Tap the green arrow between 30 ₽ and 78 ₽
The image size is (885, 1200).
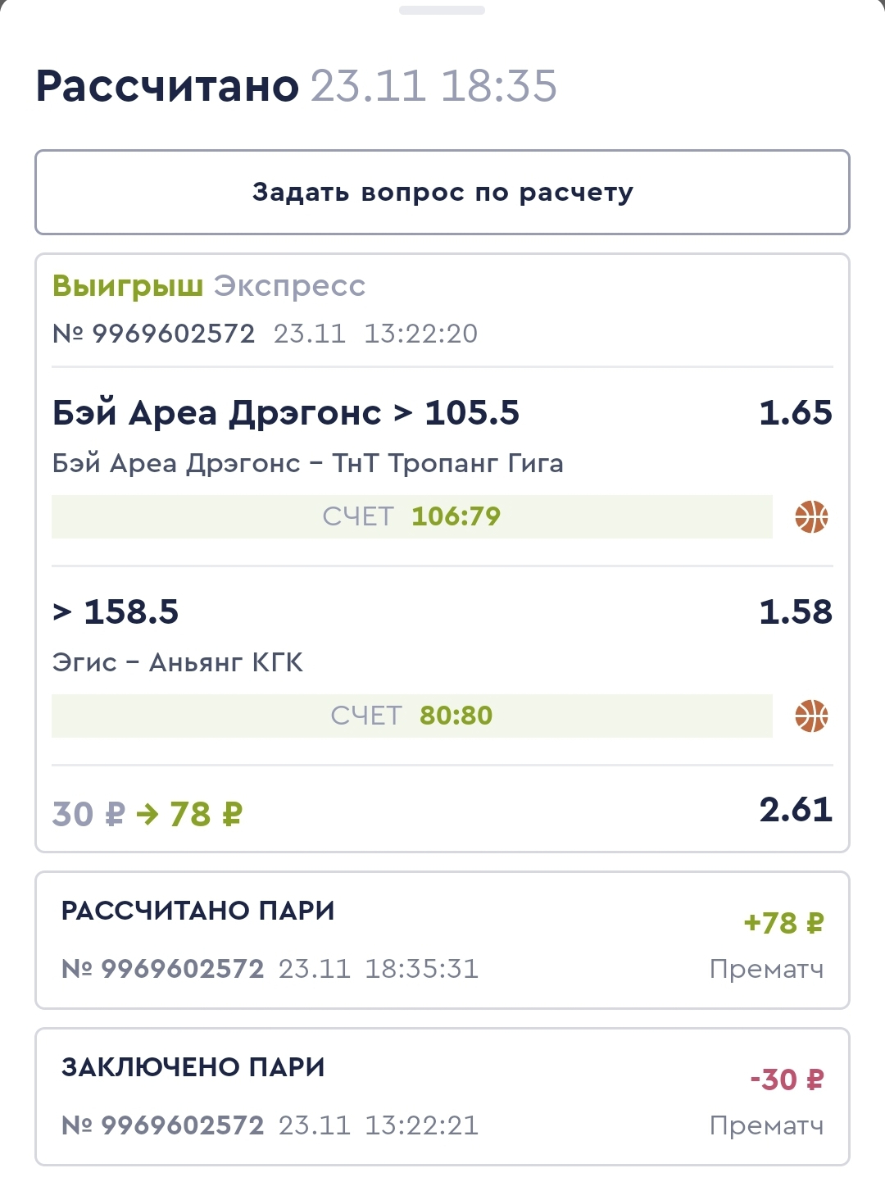pyautogui.click(x=146, y=814)
